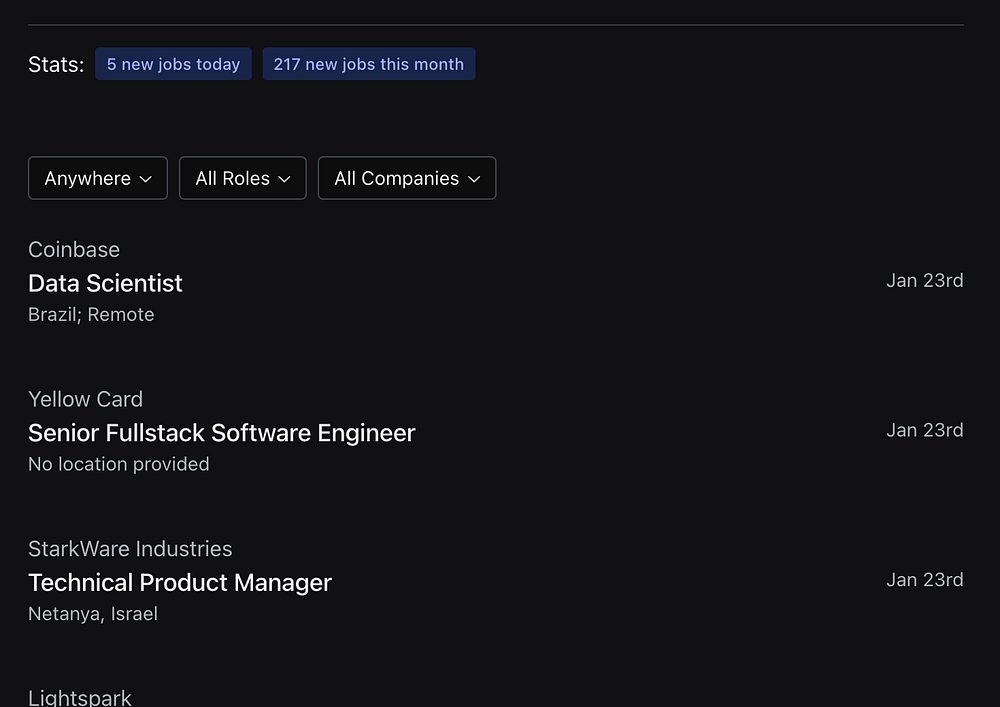Select the StarkWare Industries company name
The image size is (1000, 707).
click(130, 549)
